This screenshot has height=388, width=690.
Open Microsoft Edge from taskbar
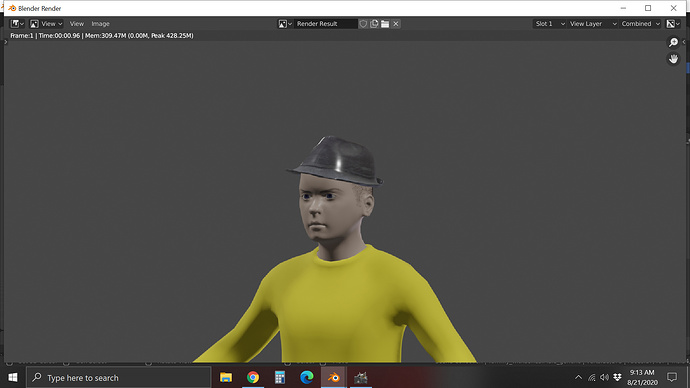tap(307, 377)
